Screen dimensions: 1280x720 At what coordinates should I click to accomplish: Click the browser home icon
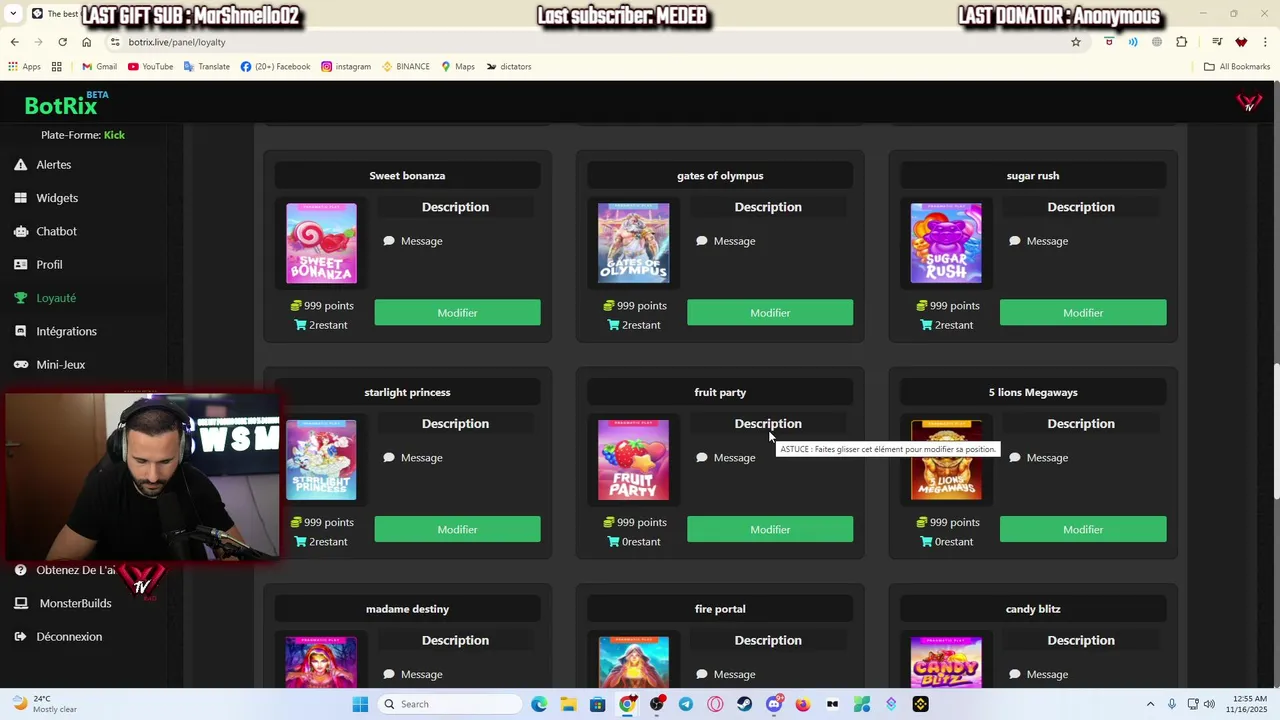tap(86, 42)
